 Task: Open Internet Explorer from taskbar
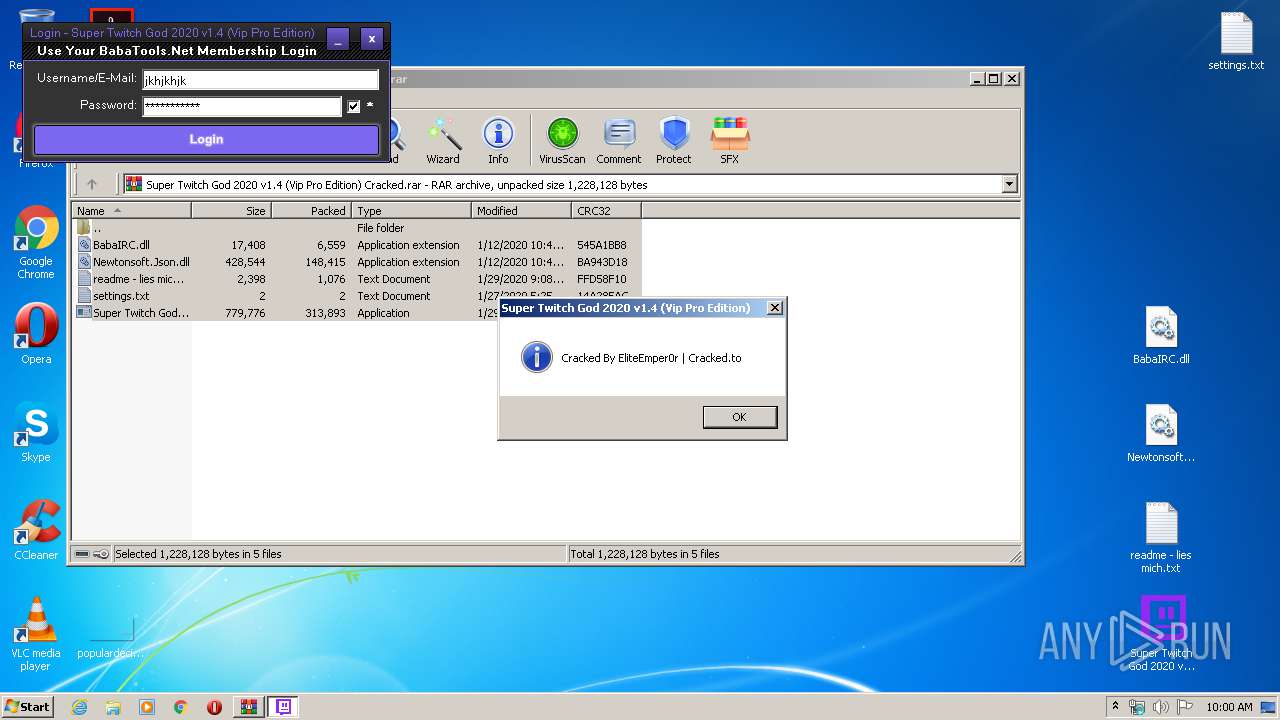(80, 707)
